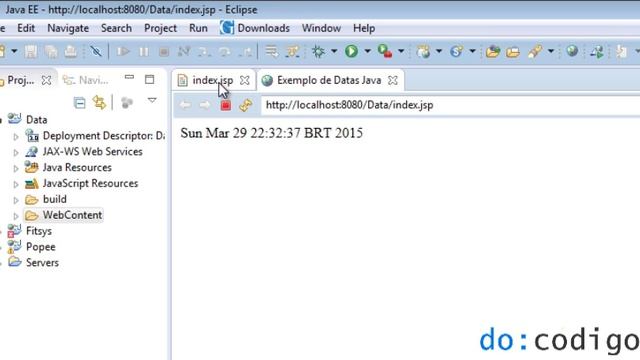The width and height of the screenshot is (640, 360).
Task: Open the Run dropdown arrow
Action: 367,51
